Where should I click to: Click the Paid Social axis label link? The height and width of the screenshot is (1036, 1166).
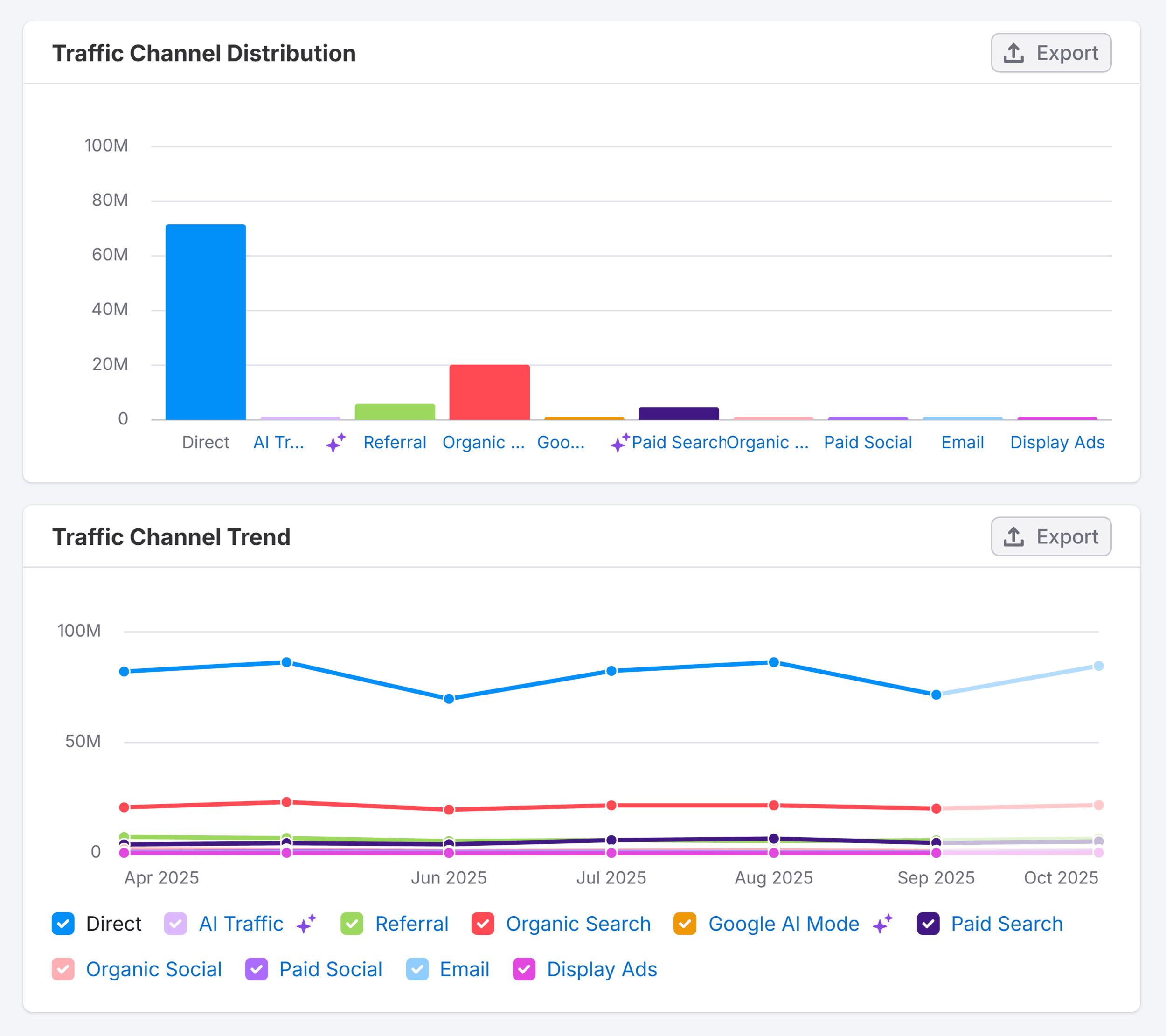pos(868,442)
